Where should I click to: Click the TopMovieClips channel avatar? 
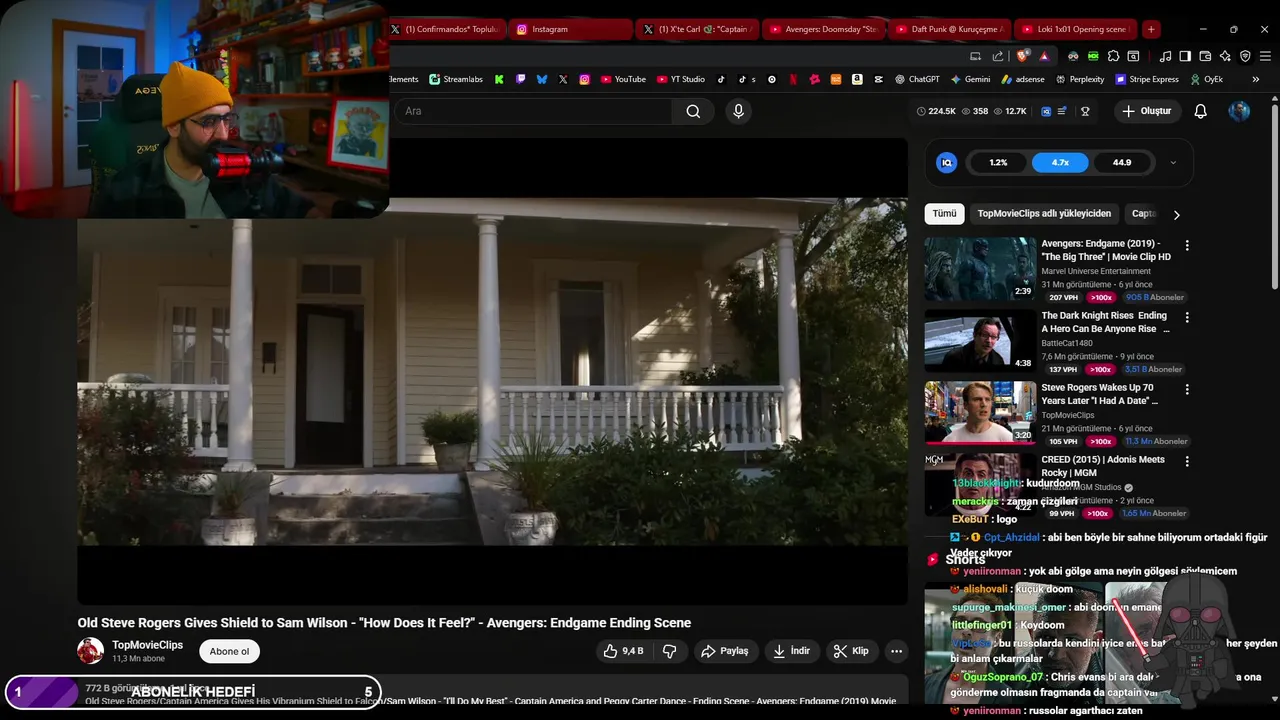[91, 651]
